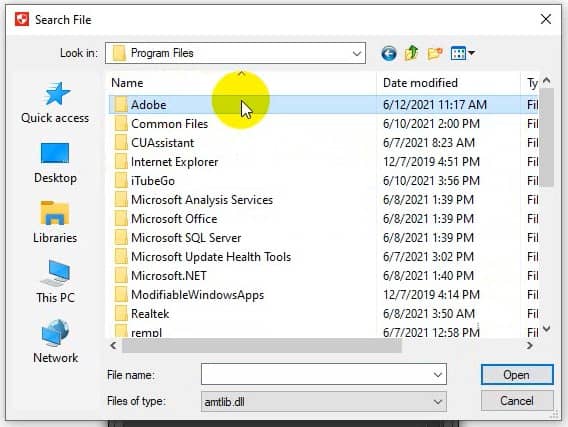This screenshot has width=568, height=427.
Task: Click the horizontal scrollbar right arrow
Action: [530, 346]
